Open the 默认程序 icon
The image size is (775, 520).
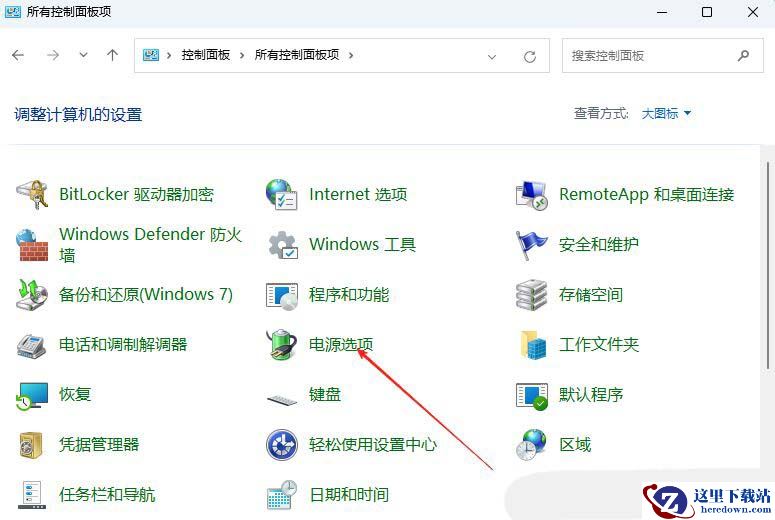[532, 396]
